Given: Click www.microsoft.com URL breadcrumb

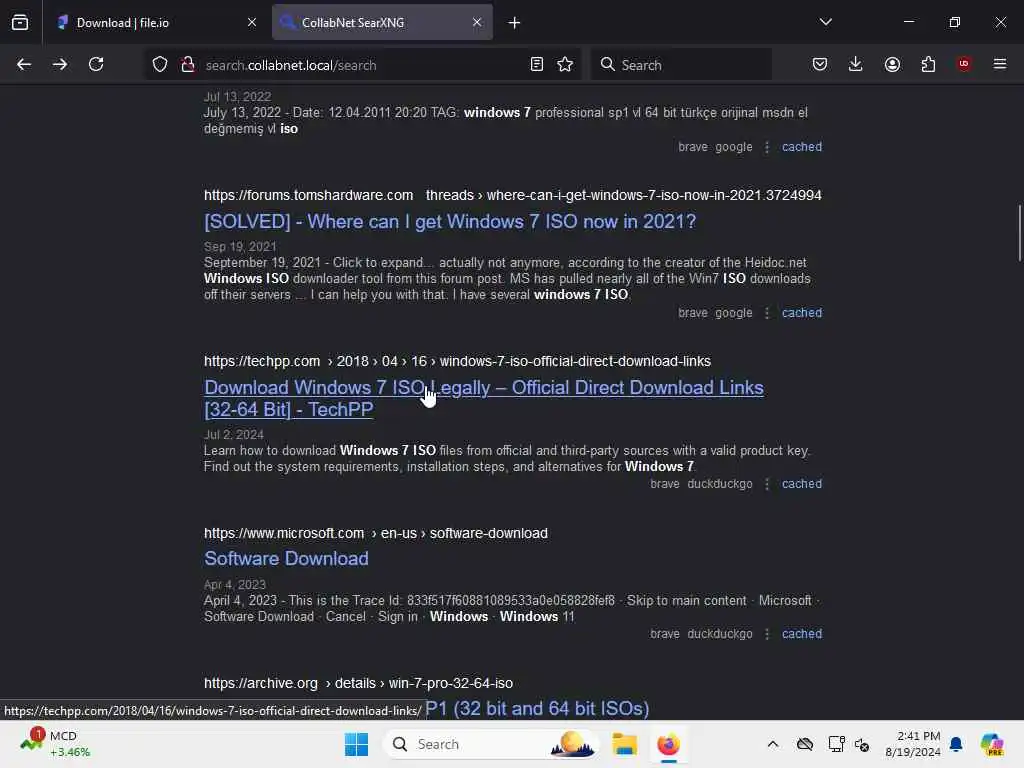Looking at the screenshot, I should pos(376,533).
